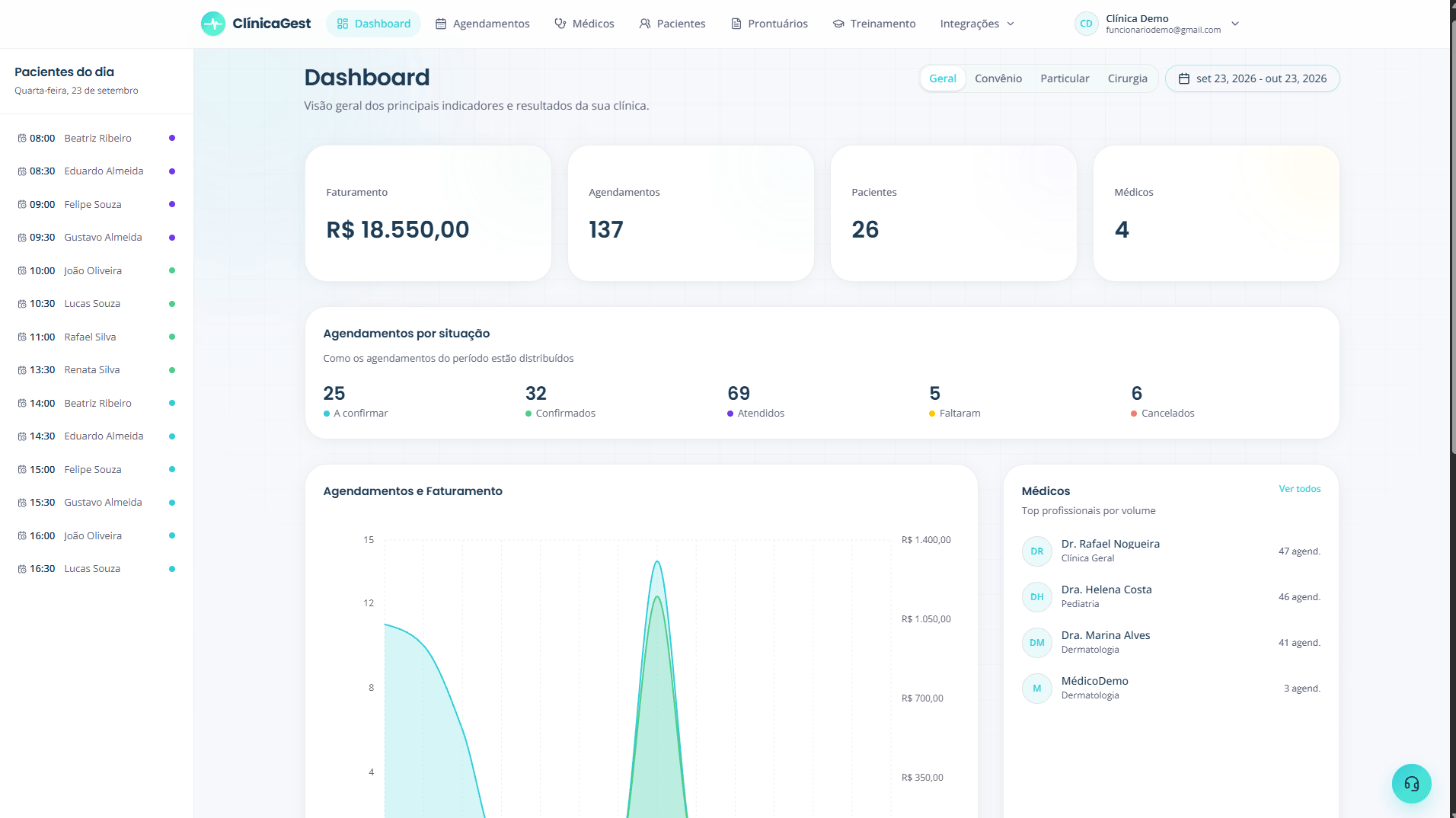Click the Pacientes people icon in navbar
The height and width of the screenshot is (818, 1456).
645,24
